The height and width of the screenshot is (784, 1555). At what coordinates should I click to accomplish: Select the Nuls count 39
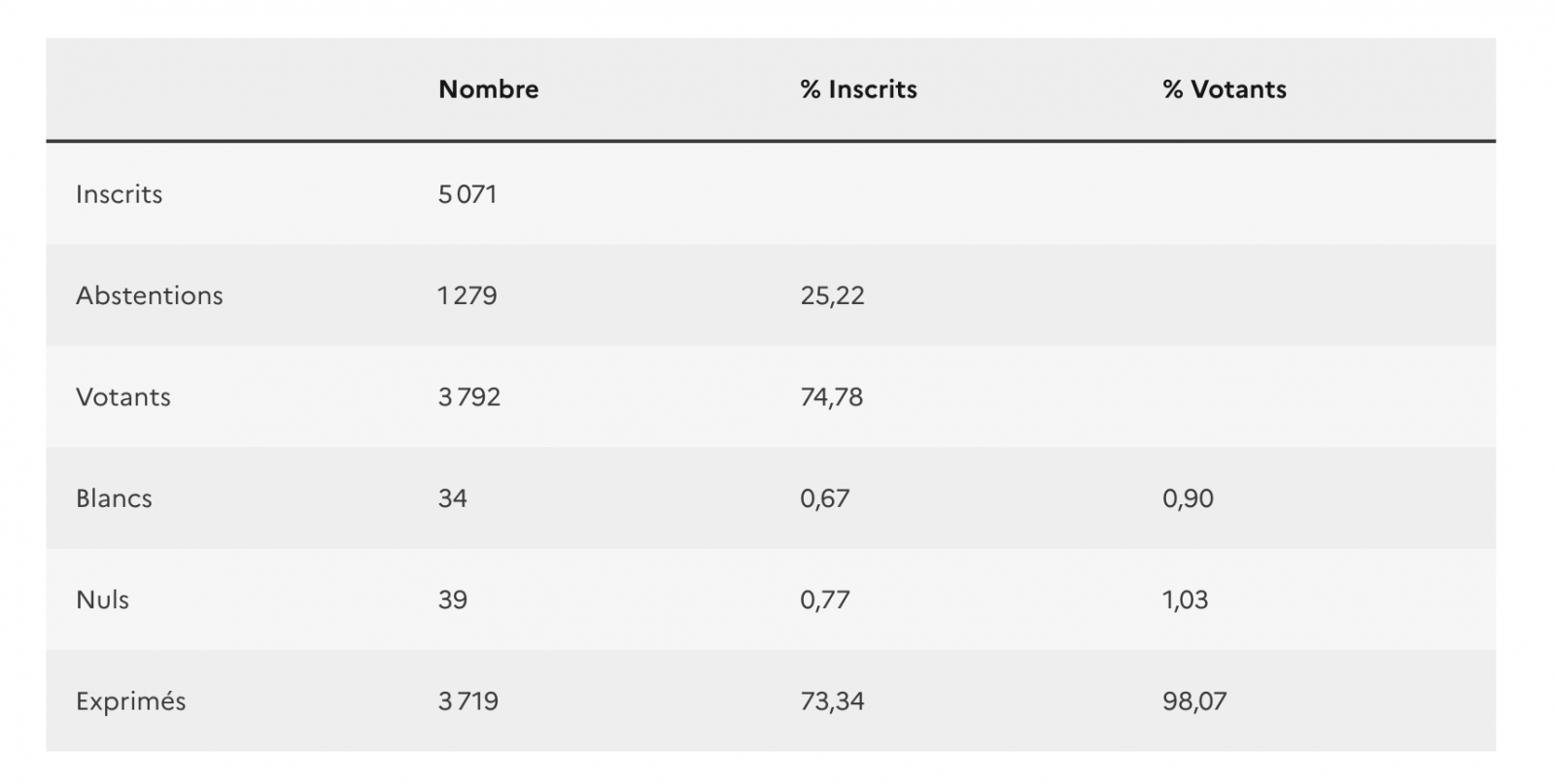tap(453, 599)
